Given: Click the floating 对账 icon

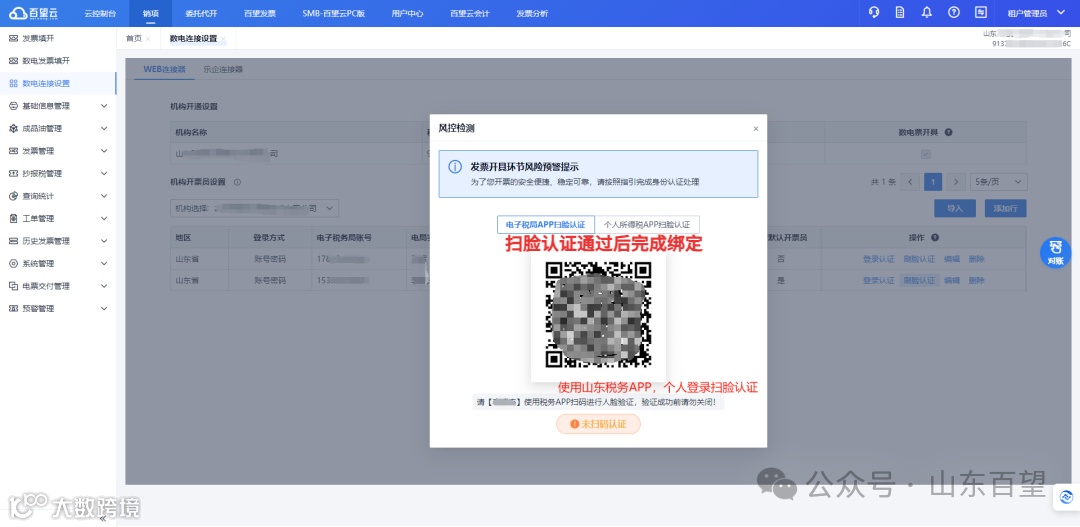Looking at the screenshot, I should coord(1055,252).
